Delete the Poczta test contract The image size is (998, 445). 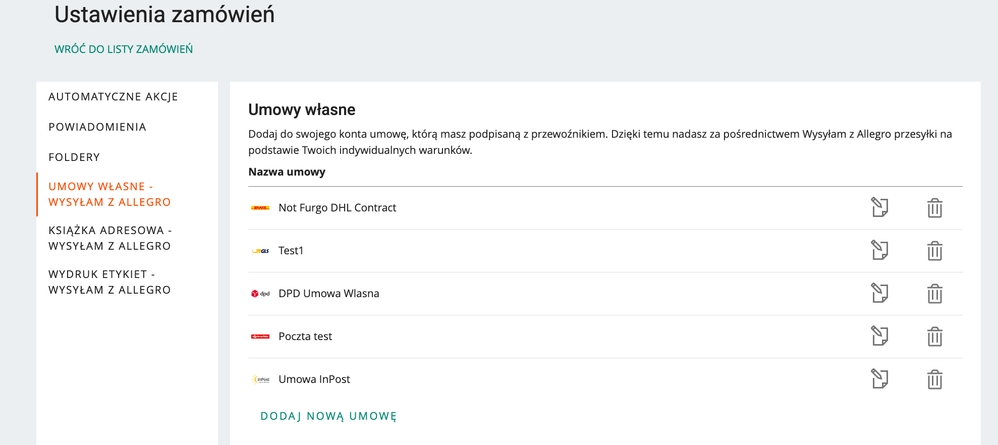point(934,336)
